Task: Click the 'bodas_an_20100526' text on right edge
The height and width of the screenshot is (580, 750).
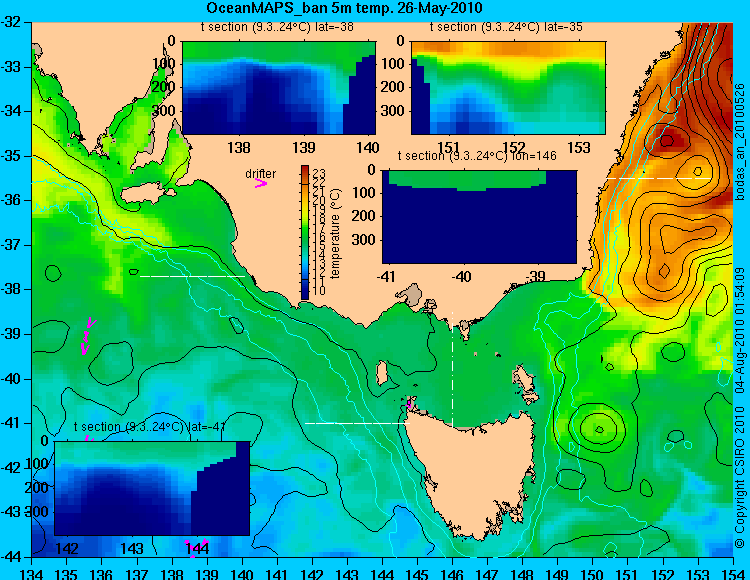Action: [740, 142]
